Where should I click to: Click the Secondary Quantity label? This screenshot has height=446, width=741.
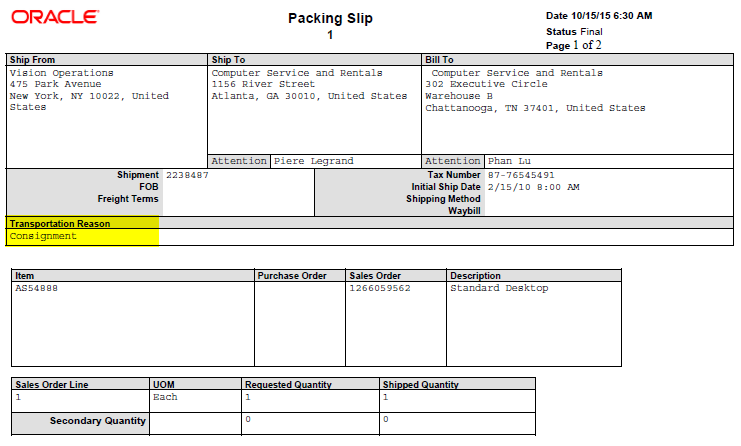(98, 421)
